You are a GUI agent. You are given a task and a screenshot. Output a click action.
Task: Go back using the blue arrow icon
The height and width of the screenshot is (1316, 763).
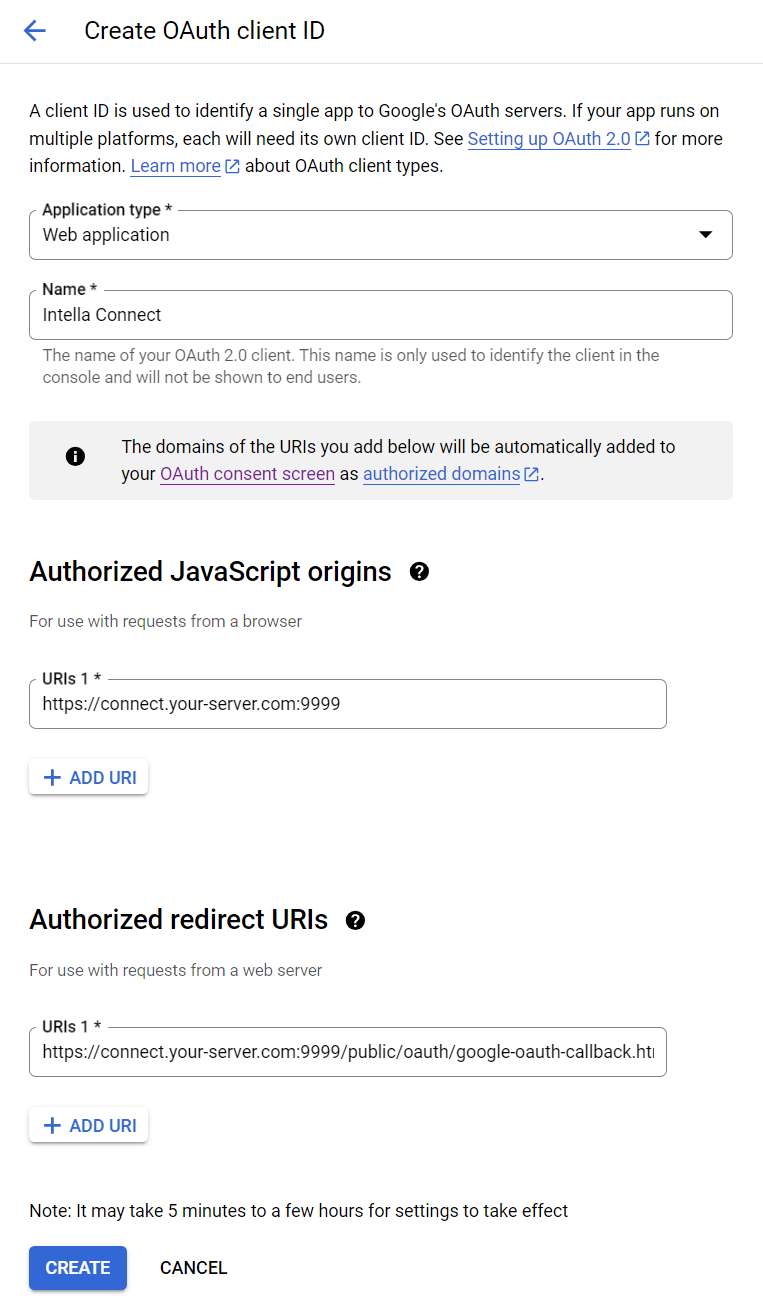coord(35,31)
